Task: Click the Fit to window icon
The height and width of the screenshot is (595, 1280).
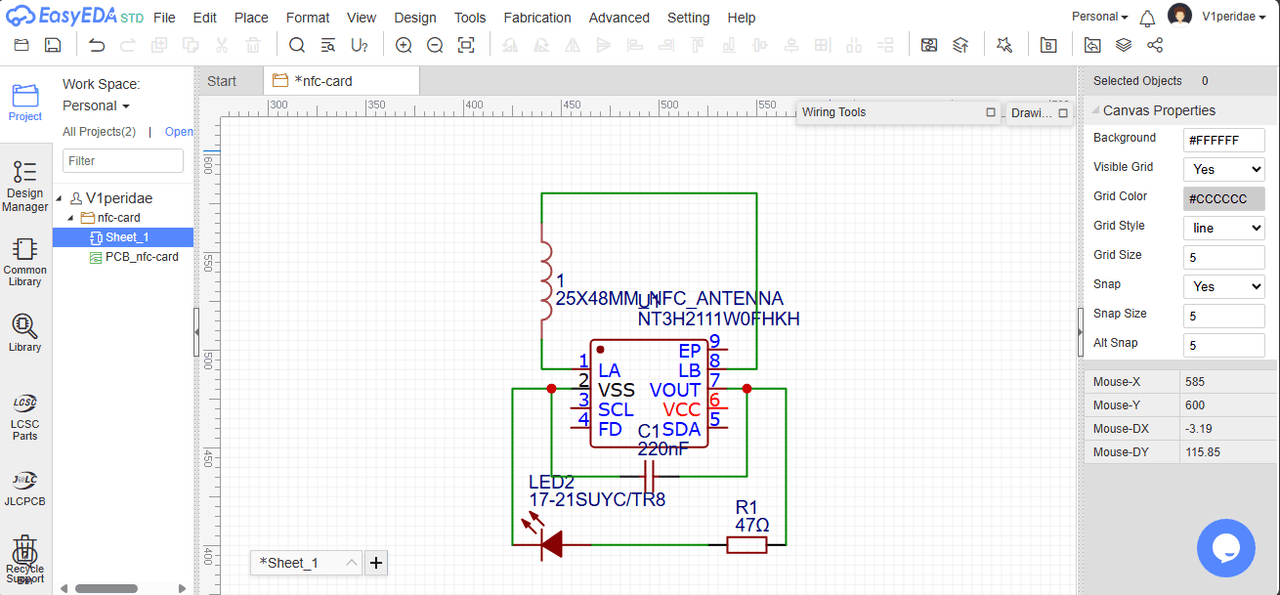Action: 466,45
